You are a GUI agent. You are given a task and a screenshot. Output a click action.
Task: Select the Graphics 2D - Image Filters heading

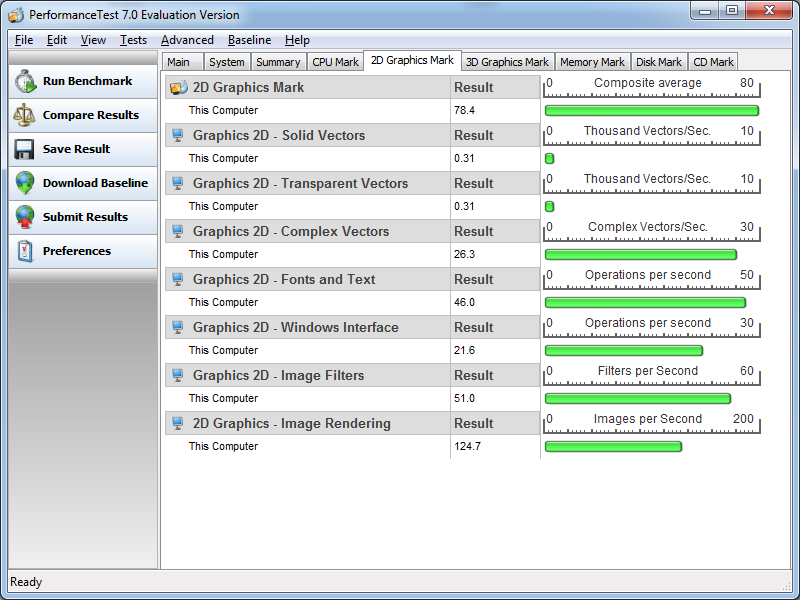point(278,375)
